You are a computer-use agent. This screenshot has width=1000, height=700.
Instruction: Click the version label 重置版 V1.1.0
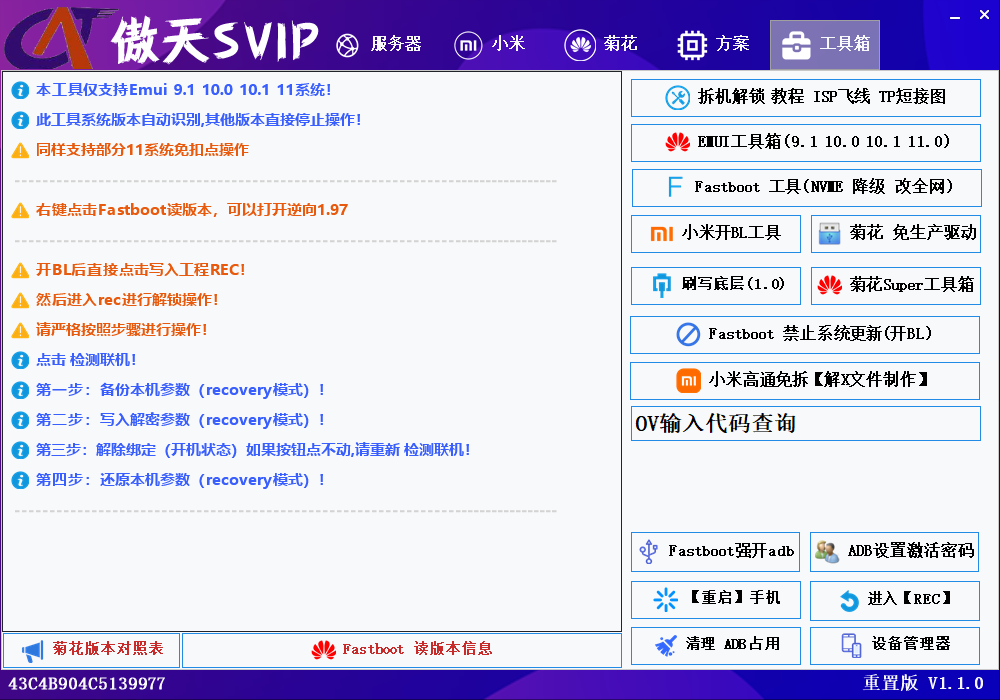point(923,683)
